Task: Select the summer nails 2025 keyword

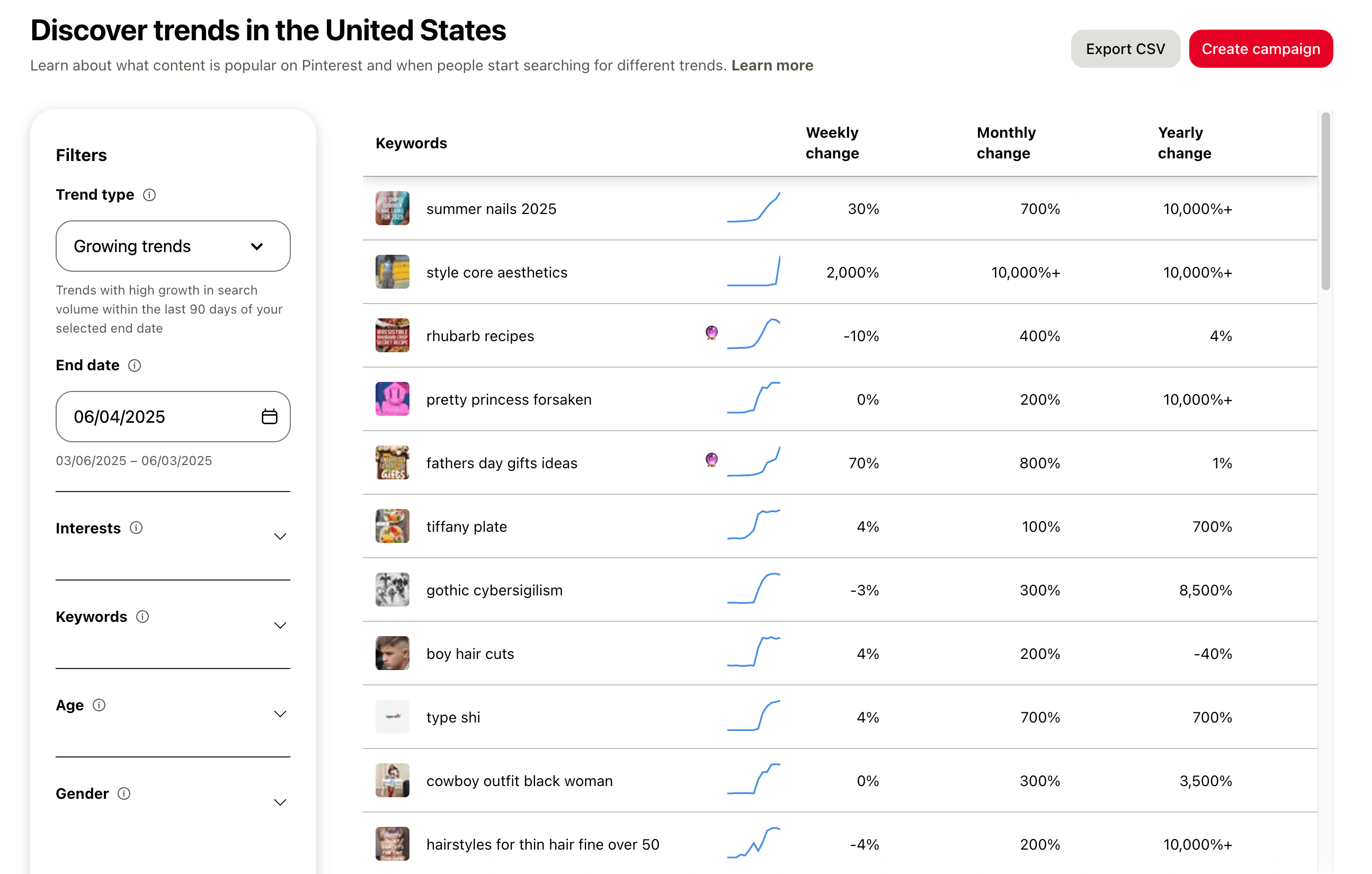Action: point(491,209)
